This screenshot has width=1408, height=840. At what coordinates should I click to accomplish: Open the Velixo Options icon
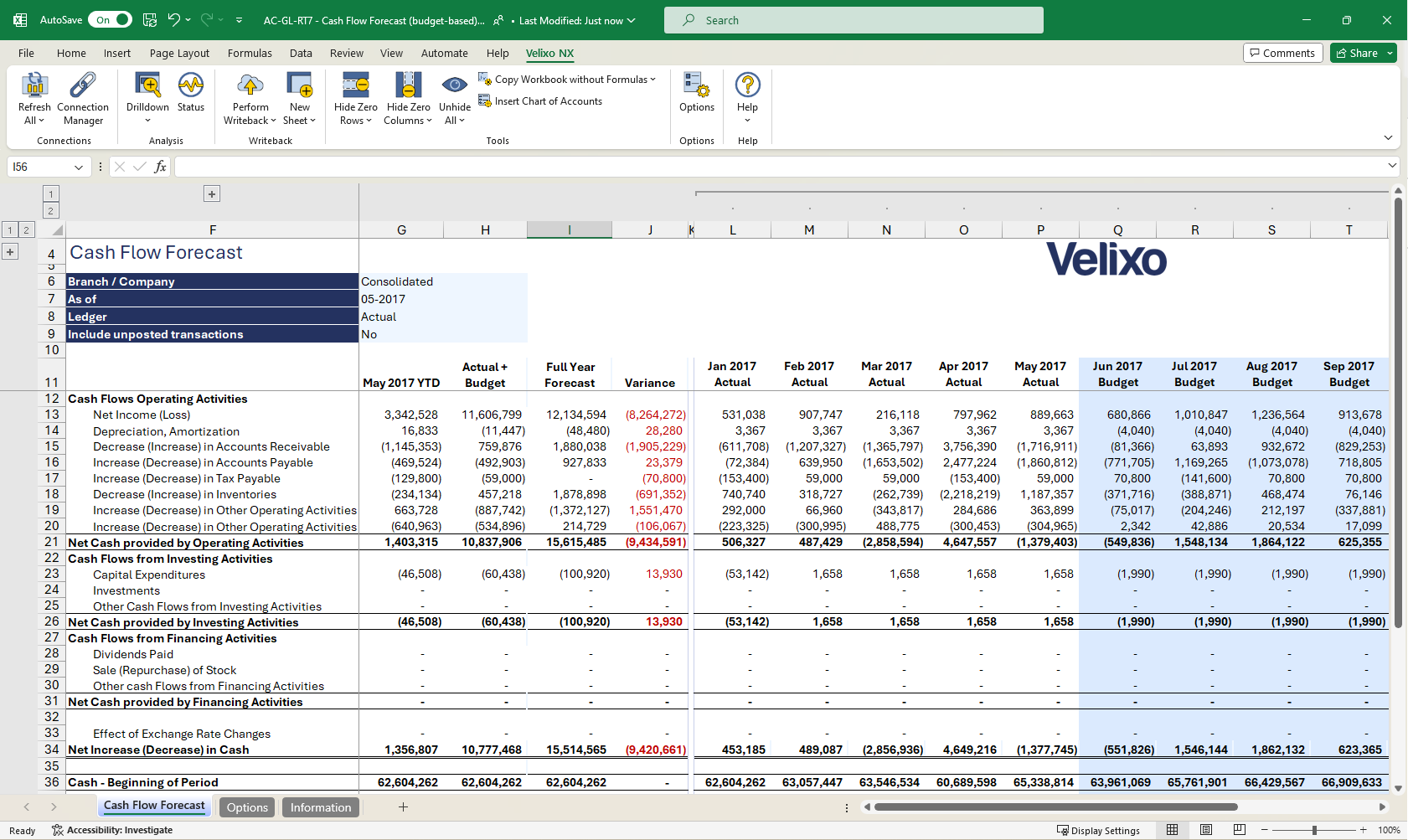point(697,85)
